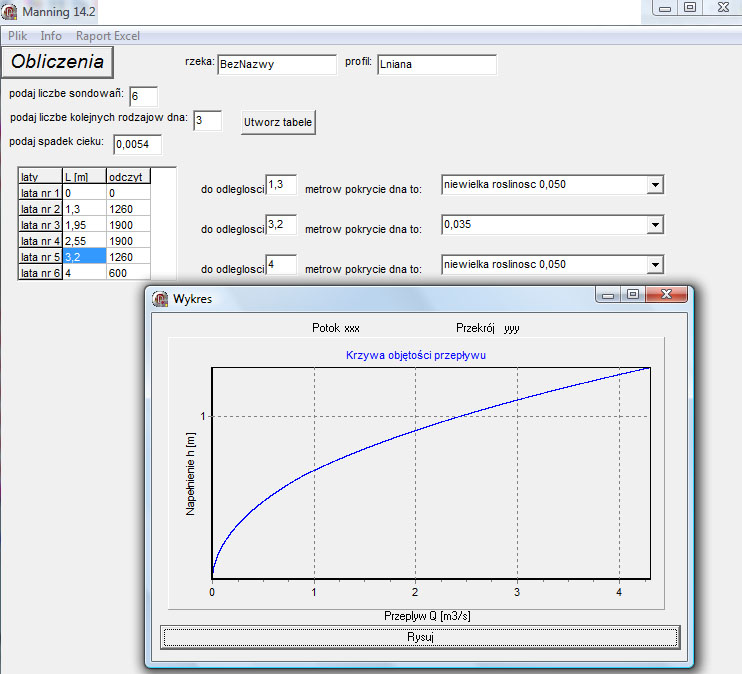Click the Krzywa objętości przepływu chart title
The image size is (742, 674).
tap(415, 355)
